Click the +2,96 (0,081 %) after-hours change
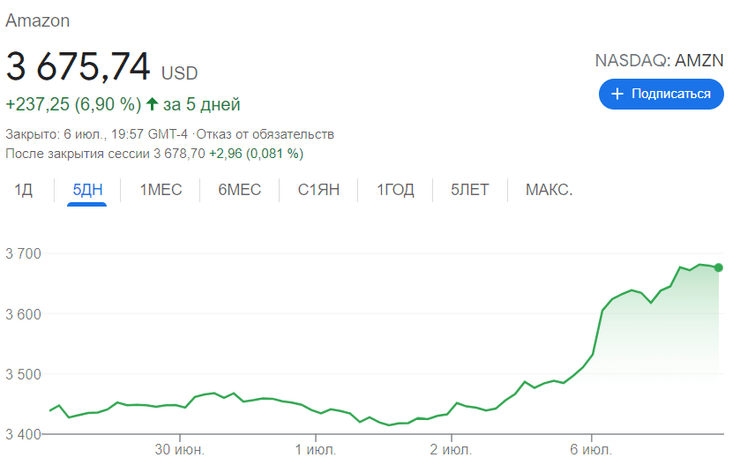Image resolution: width=740 pixels, height=474 pixels. 256,154
